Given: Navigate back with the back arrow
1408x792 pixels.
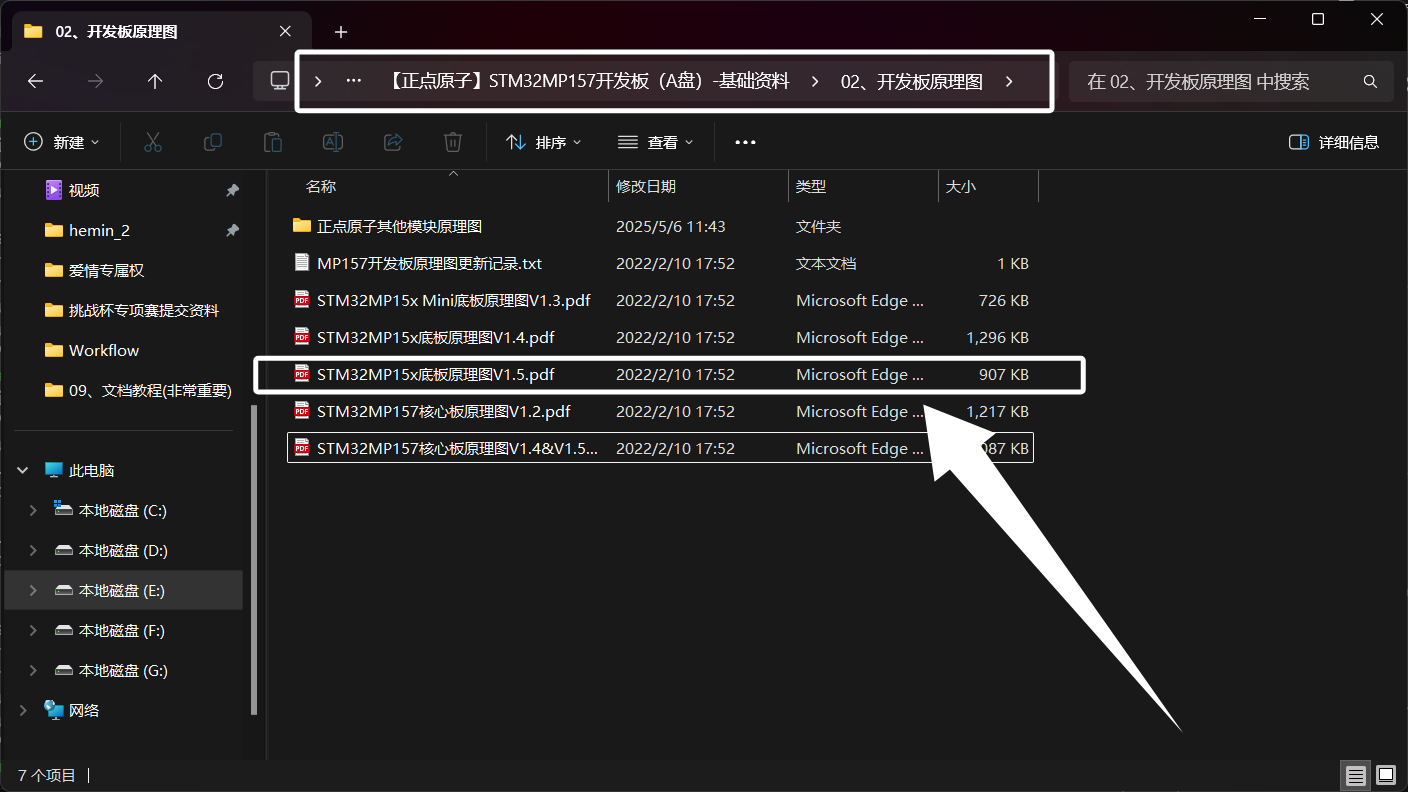Looking at the screenshot, I should pyautogui.click(x=35, y=82).
